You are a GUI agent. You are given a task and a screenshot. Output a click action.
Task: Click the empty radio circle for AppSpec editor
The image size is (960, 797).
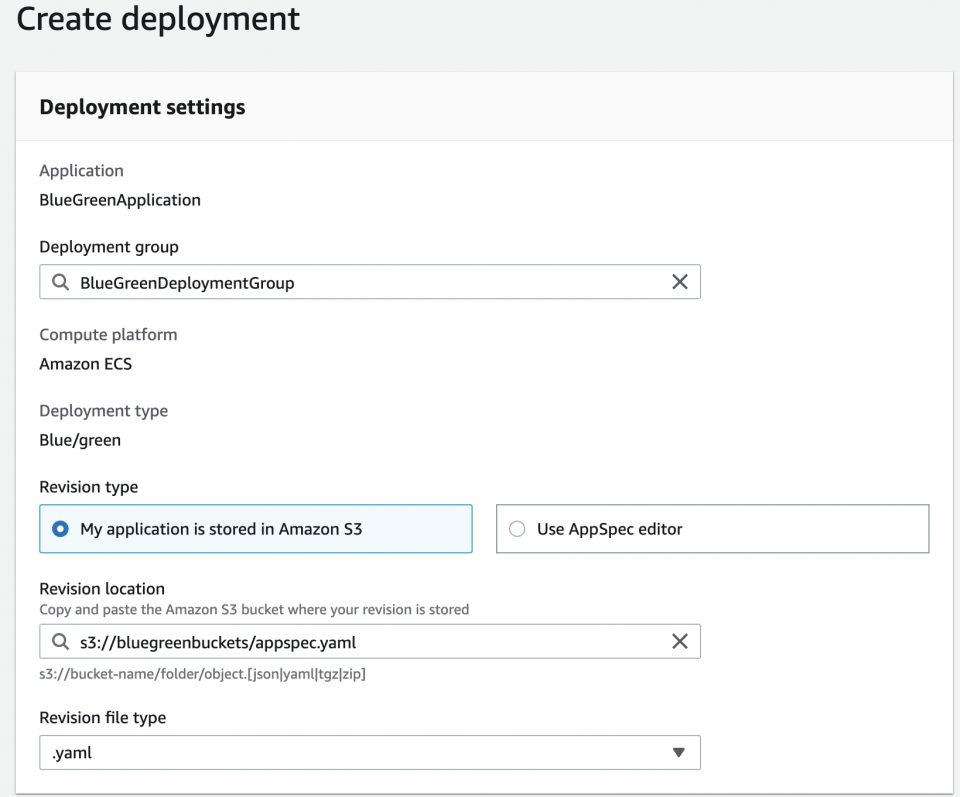(x=516, y=529)
